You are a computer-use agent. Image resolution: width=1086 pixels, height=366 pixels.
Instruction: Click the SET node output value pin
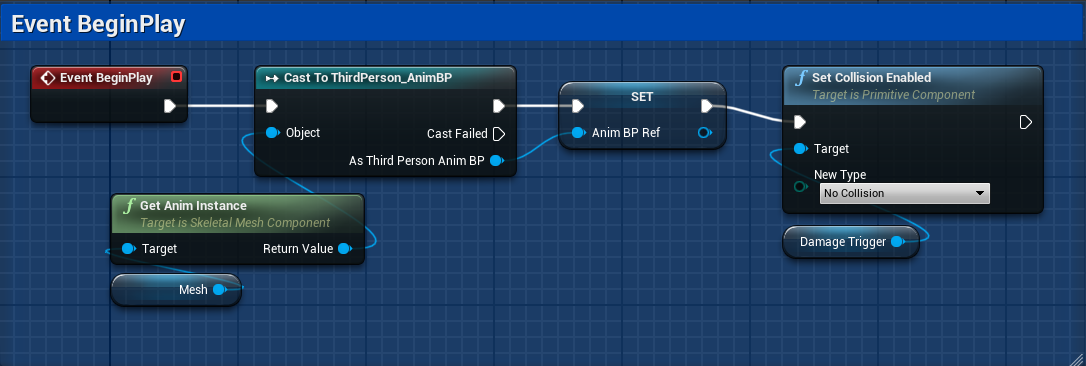(x=704, y=132)
